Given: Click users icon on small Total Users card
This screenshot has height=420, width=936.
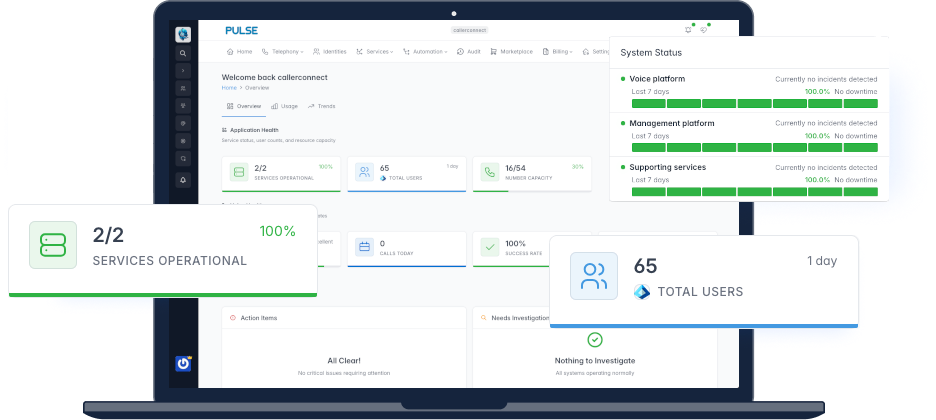Looking at the screenshot, I should (x=364, y=172).
